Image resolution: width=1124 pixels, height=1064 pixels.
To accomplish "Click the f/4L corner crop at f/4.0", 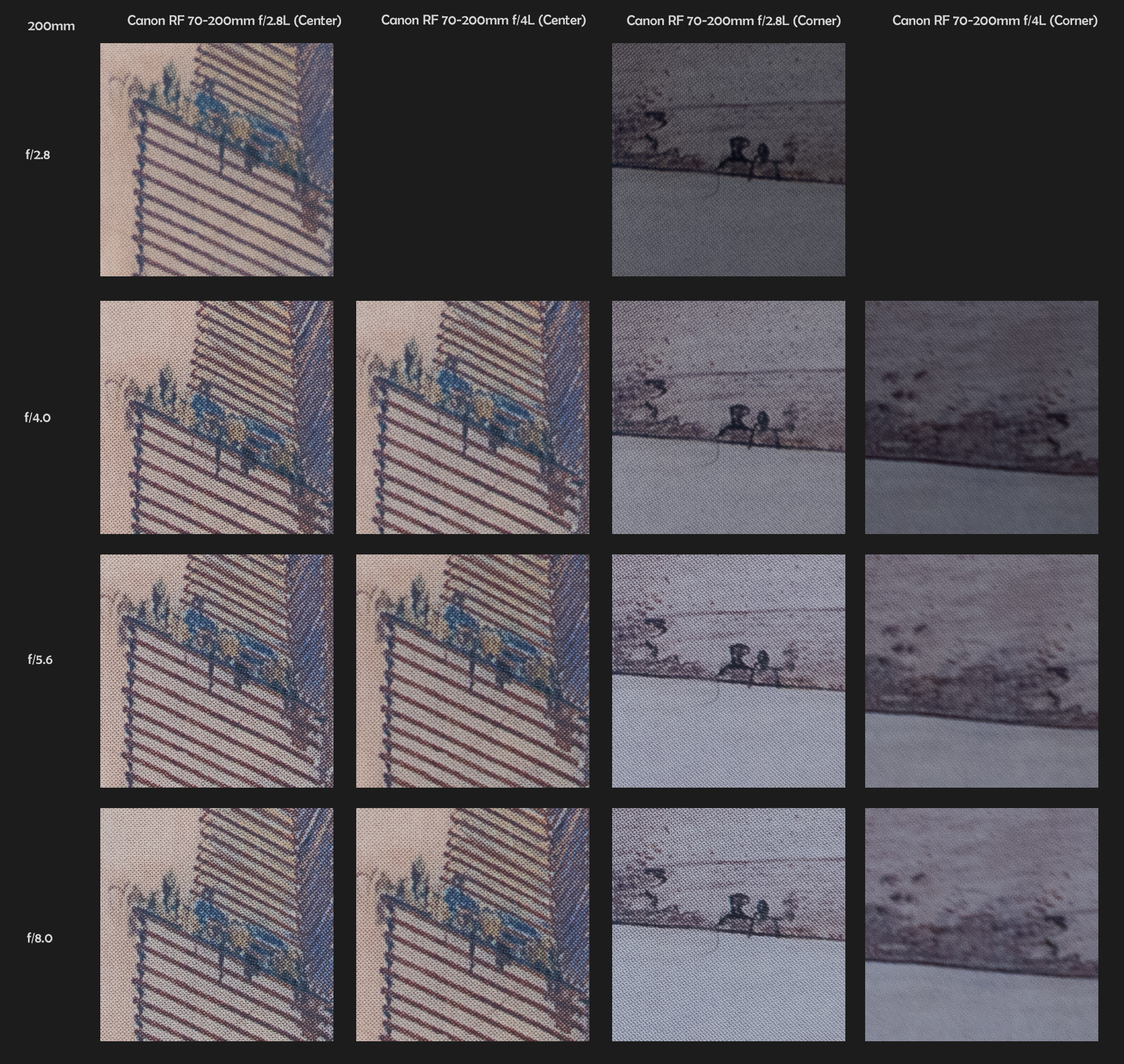I will click(982, 417).
